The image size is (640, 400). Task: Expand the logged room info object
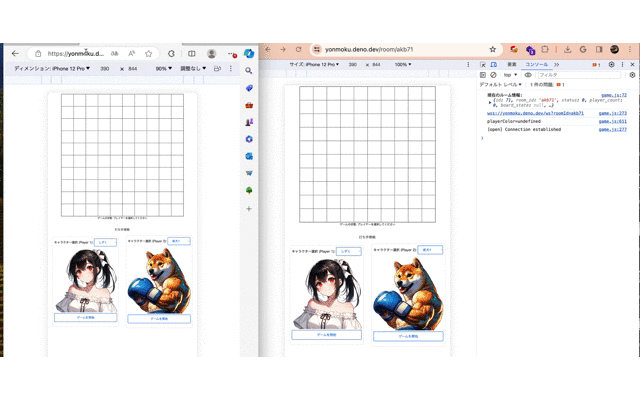[490, 102]
